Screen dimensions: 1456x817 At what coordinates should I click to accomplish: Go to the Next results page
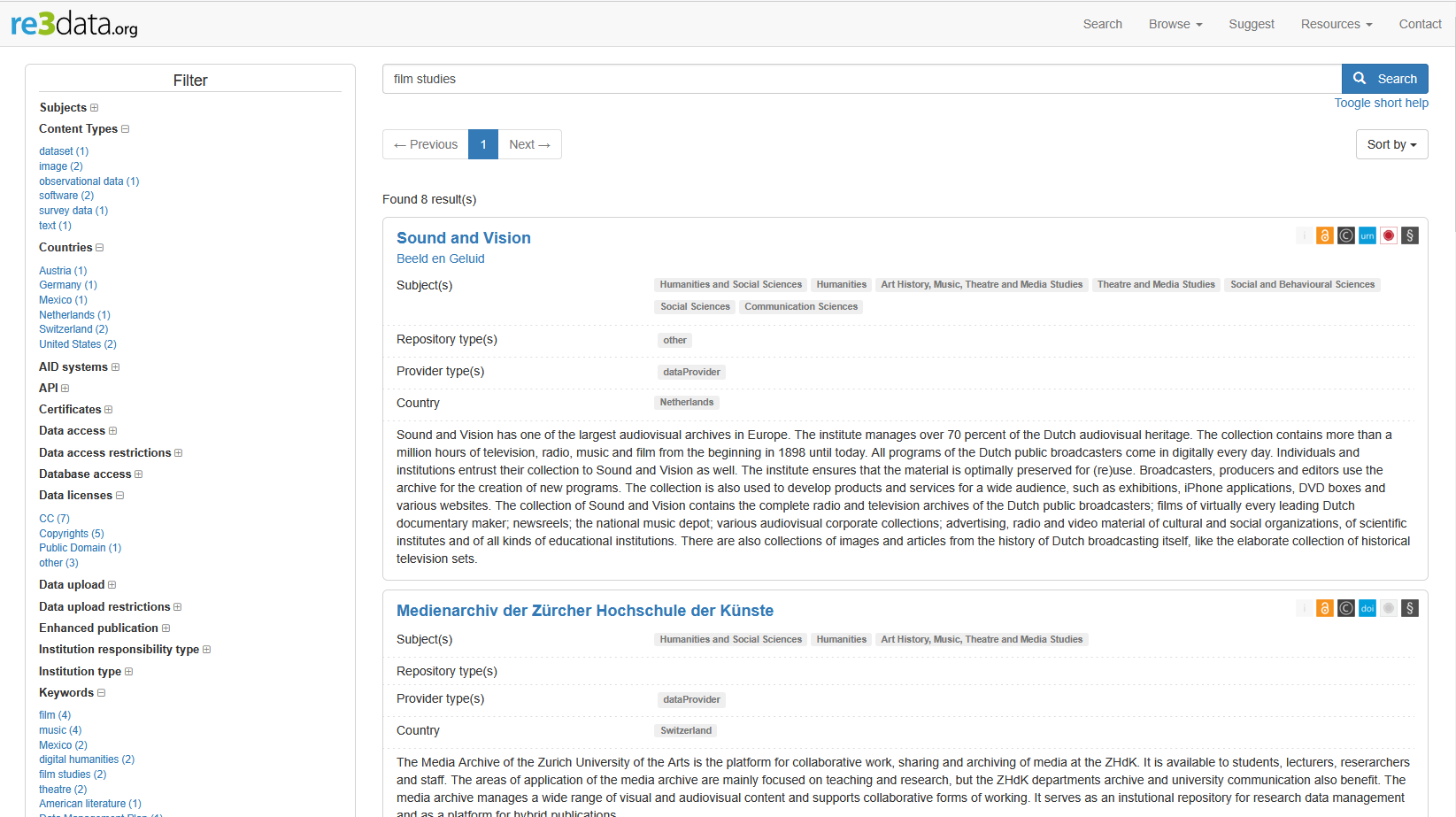tap(529, 144)
